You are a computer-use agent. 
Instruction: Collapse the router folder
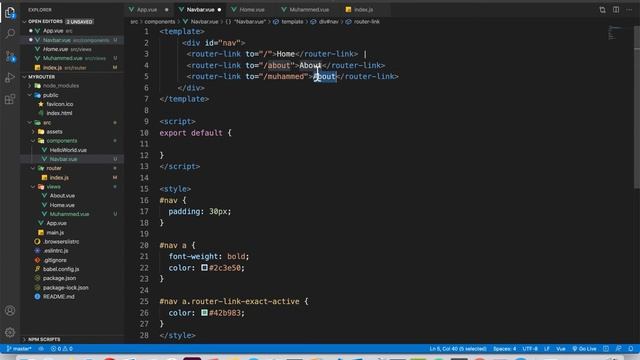53,168
